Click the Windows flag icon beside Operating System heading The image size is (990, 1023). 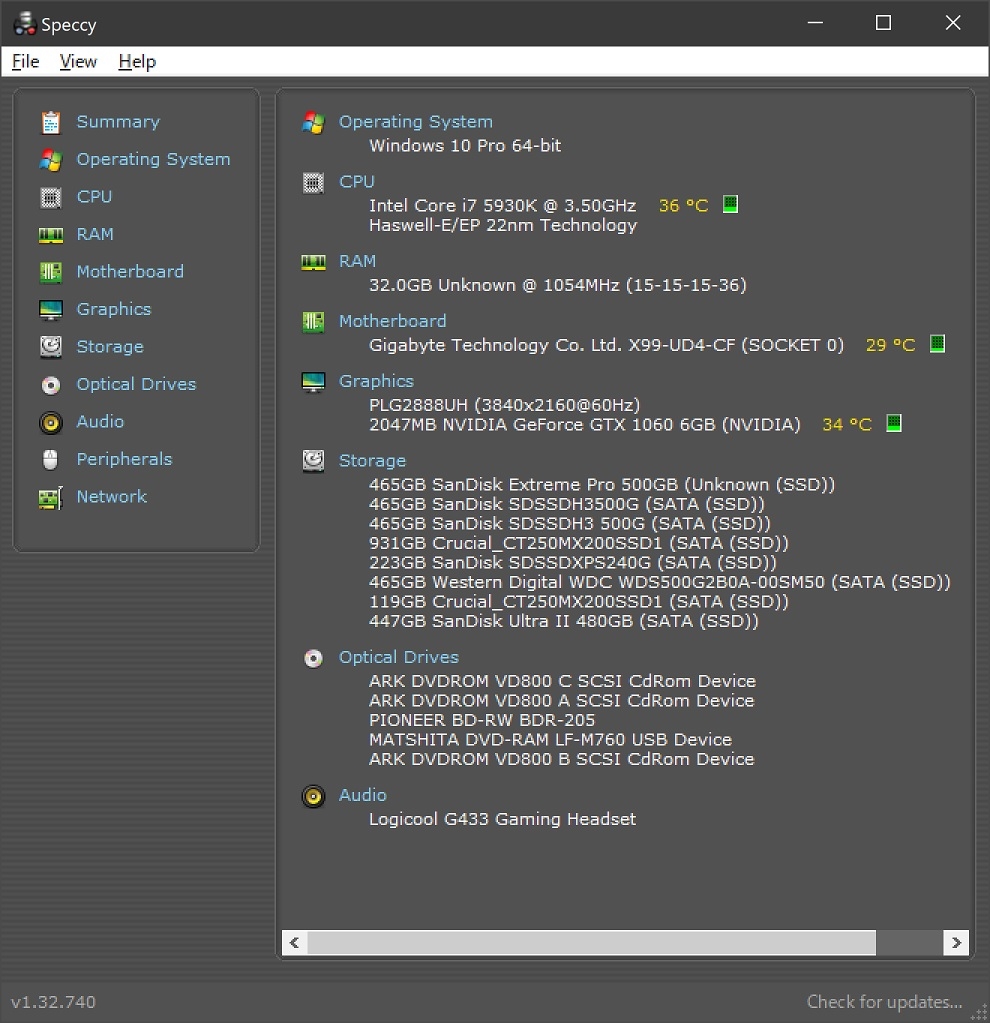point(313,123)
